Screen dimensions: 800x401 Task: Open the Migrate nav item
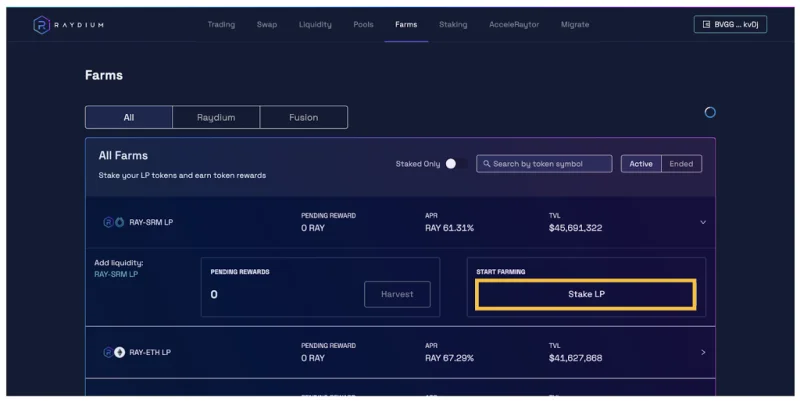tap(575, 24)
